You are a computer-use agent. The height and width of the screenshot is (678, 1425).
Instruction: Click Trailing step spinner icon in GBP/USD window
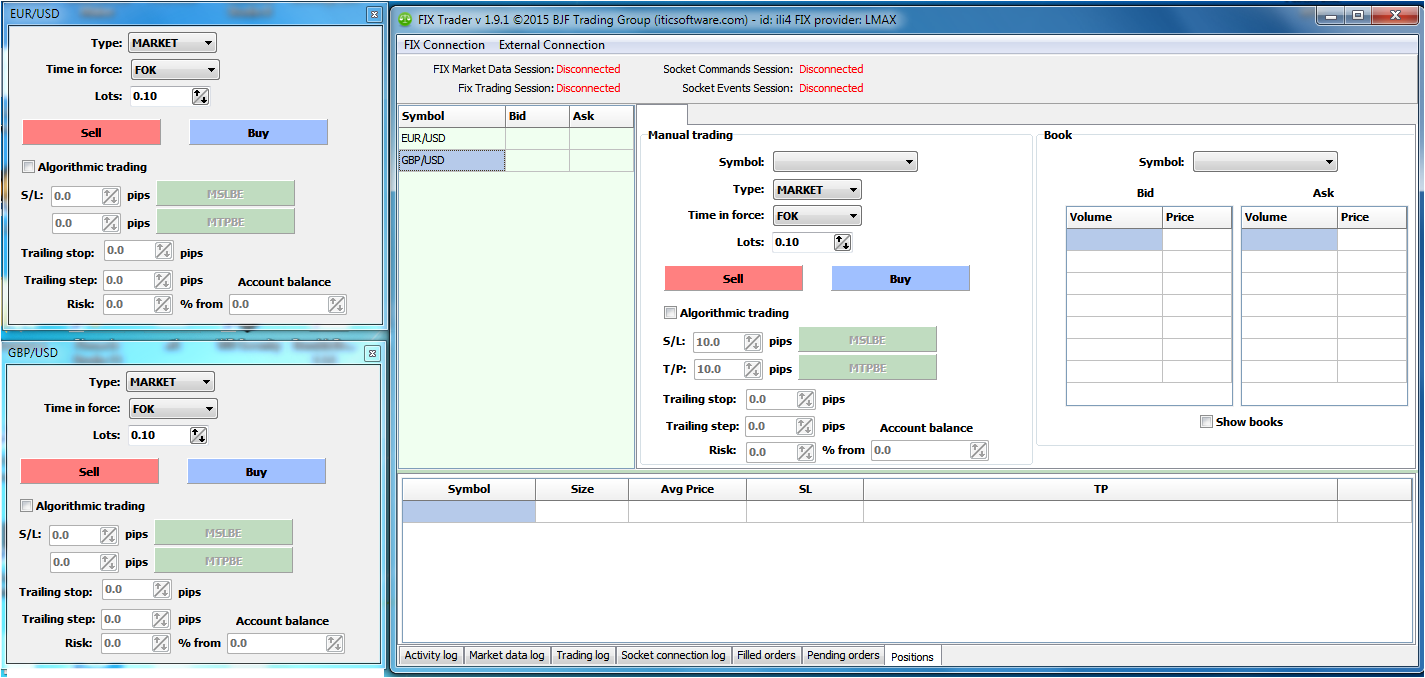click(x=161, y=620)
